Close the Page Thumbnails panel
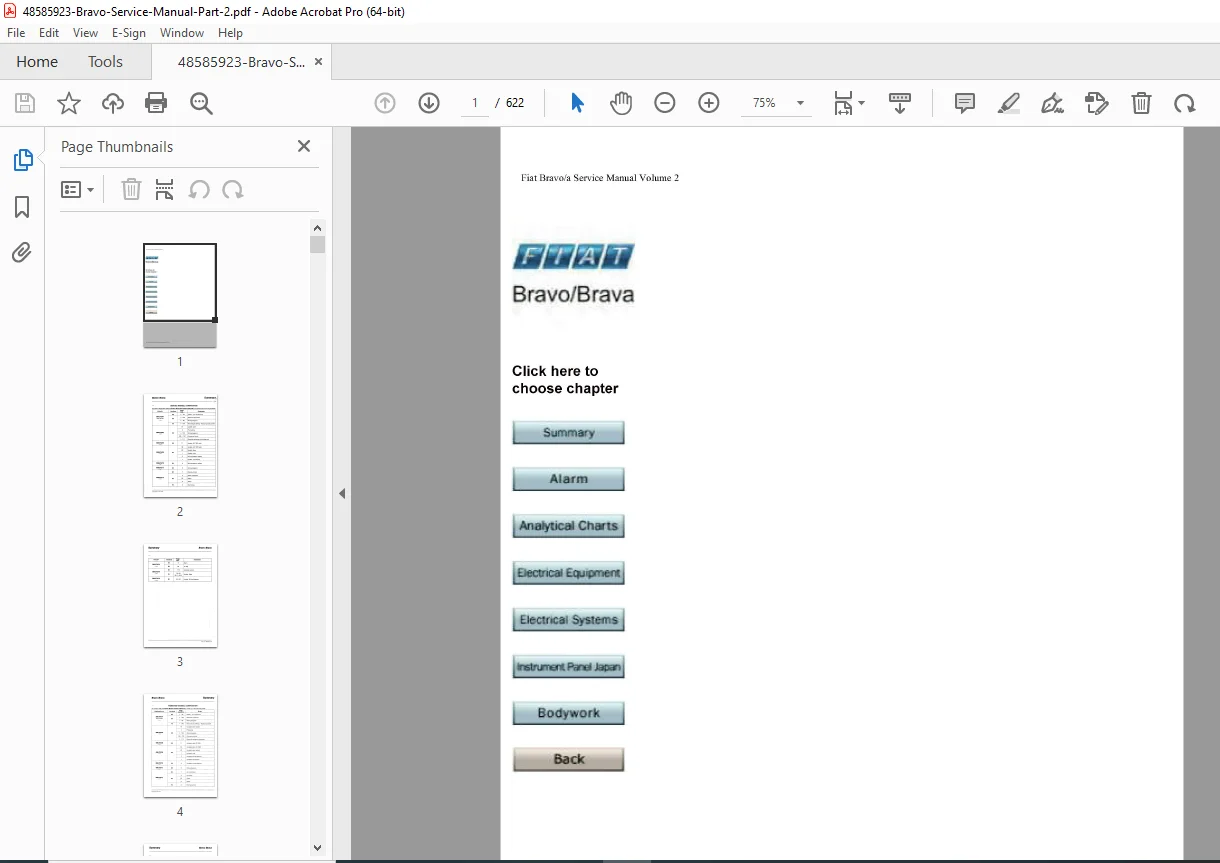This screenshot has height=863, width=1220. point(304,146)
